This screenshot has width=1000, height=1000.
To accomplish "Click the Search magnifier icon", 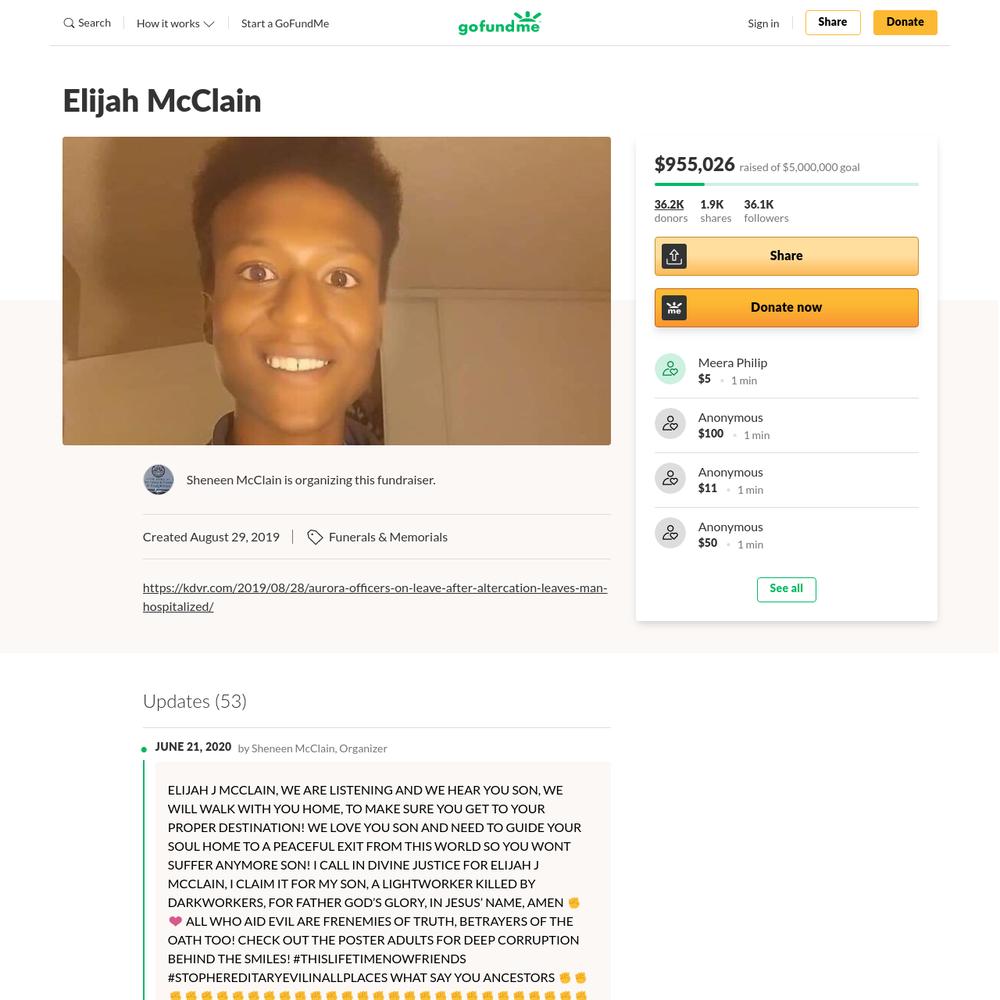I will click(x=69, y=23).
